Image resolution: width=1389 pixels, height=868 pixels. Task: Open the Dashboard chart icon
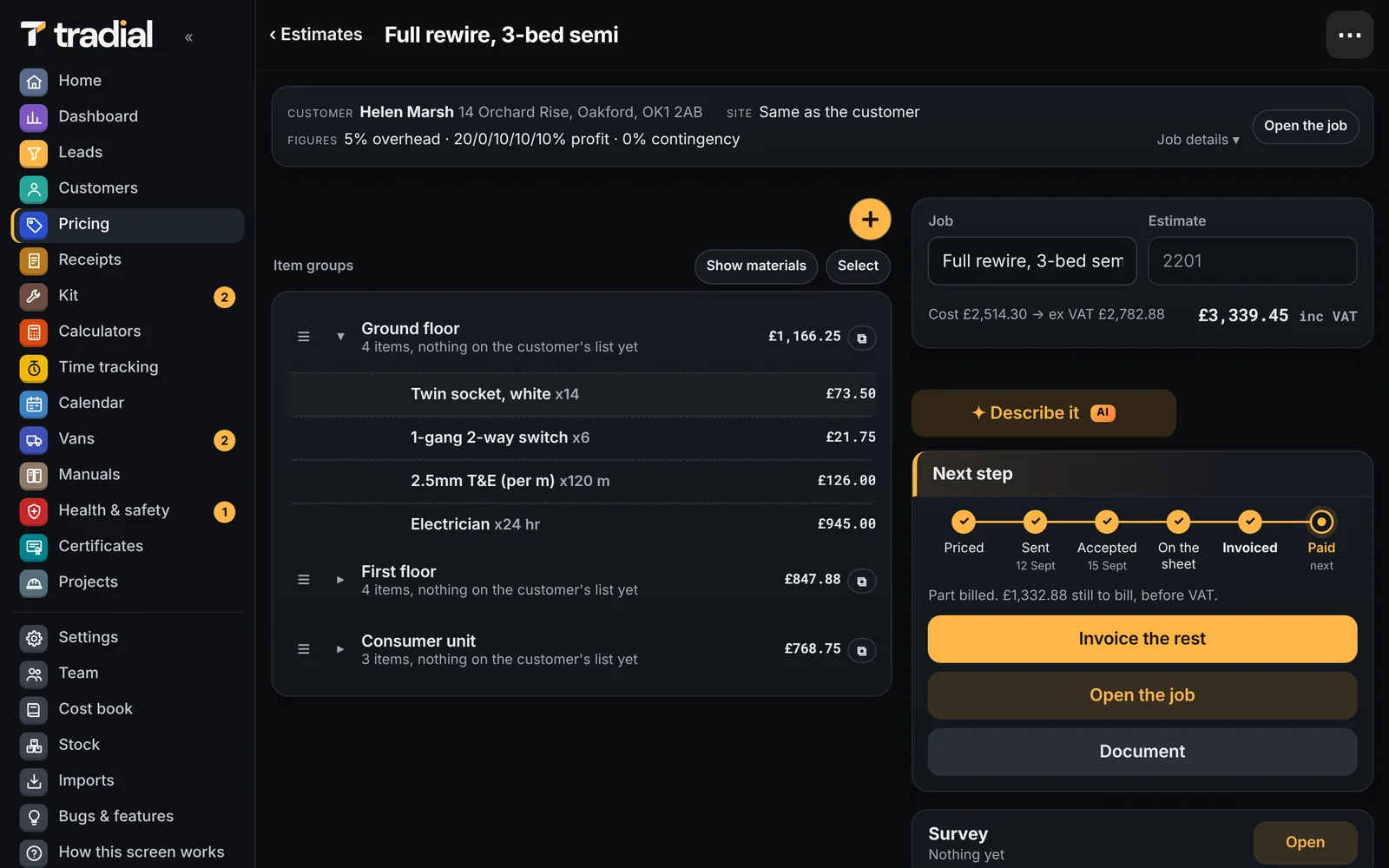[34, 117]
